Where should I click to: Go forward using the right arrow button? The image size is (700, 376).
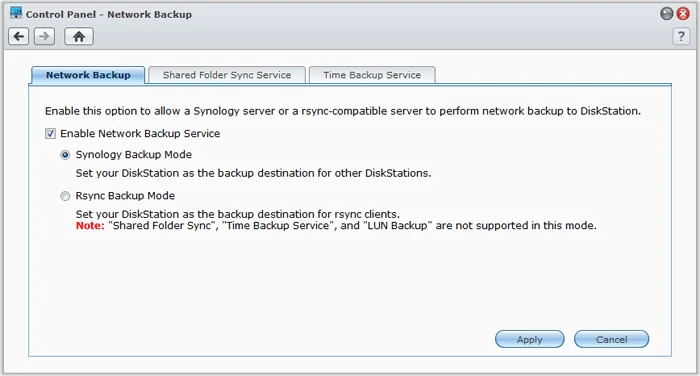pos(44,36)
